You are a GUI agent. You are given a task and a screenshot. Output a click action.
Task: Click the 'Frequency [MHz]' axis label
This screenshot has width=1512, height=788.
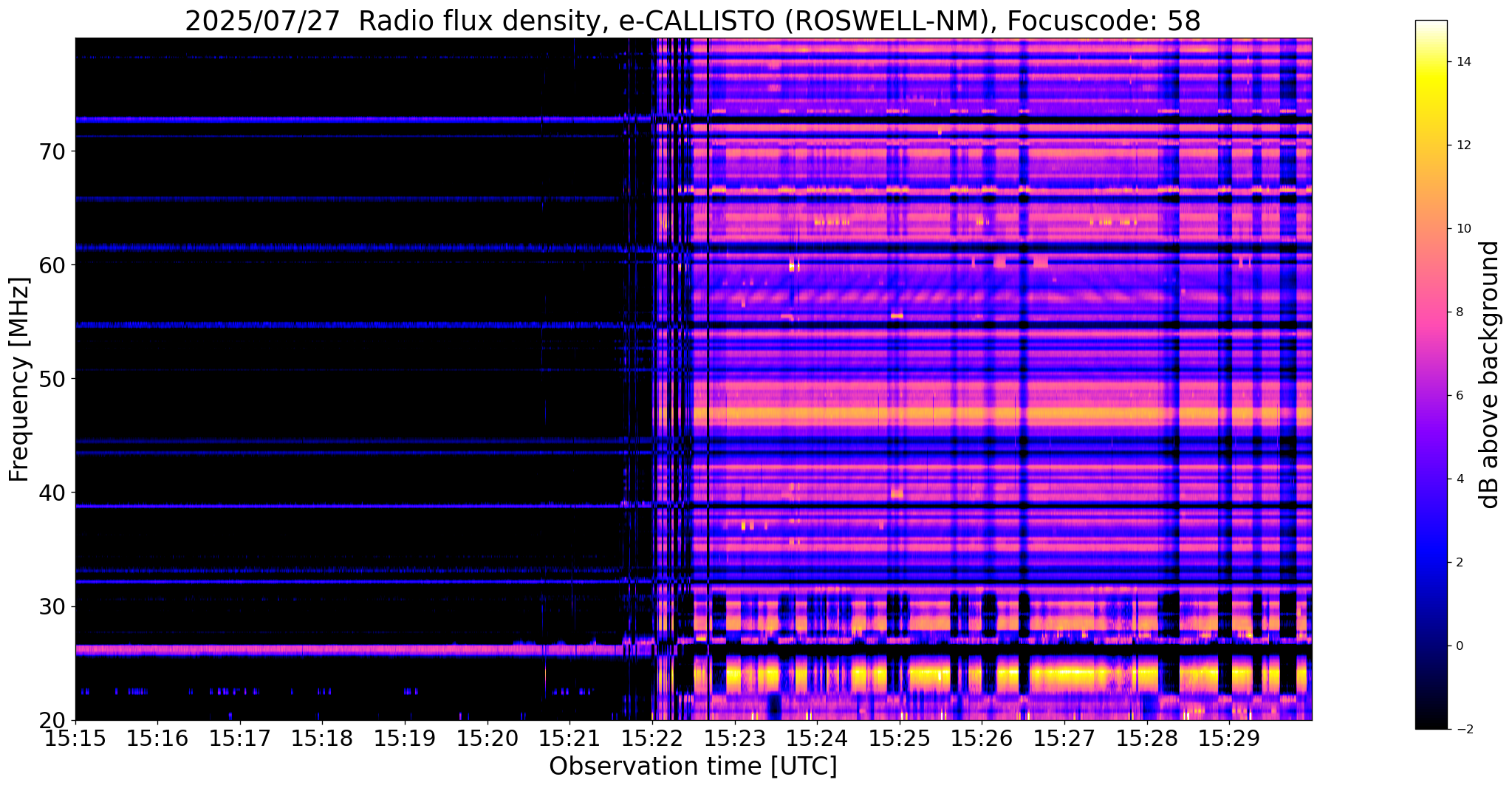click(19, 380)
